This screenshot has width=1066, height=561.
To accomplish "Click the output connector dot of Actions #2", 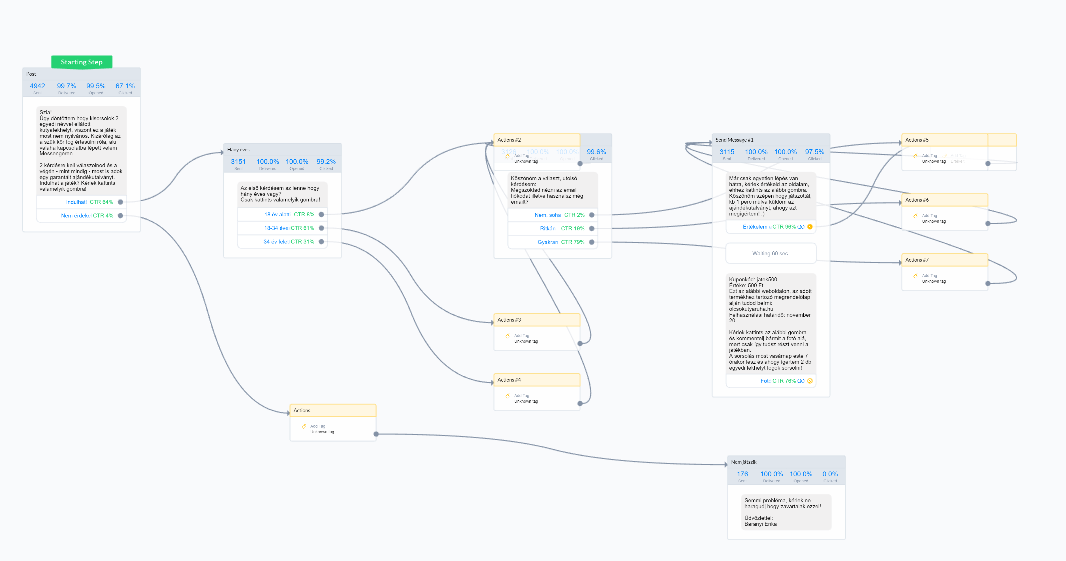I will pos(580,163).
